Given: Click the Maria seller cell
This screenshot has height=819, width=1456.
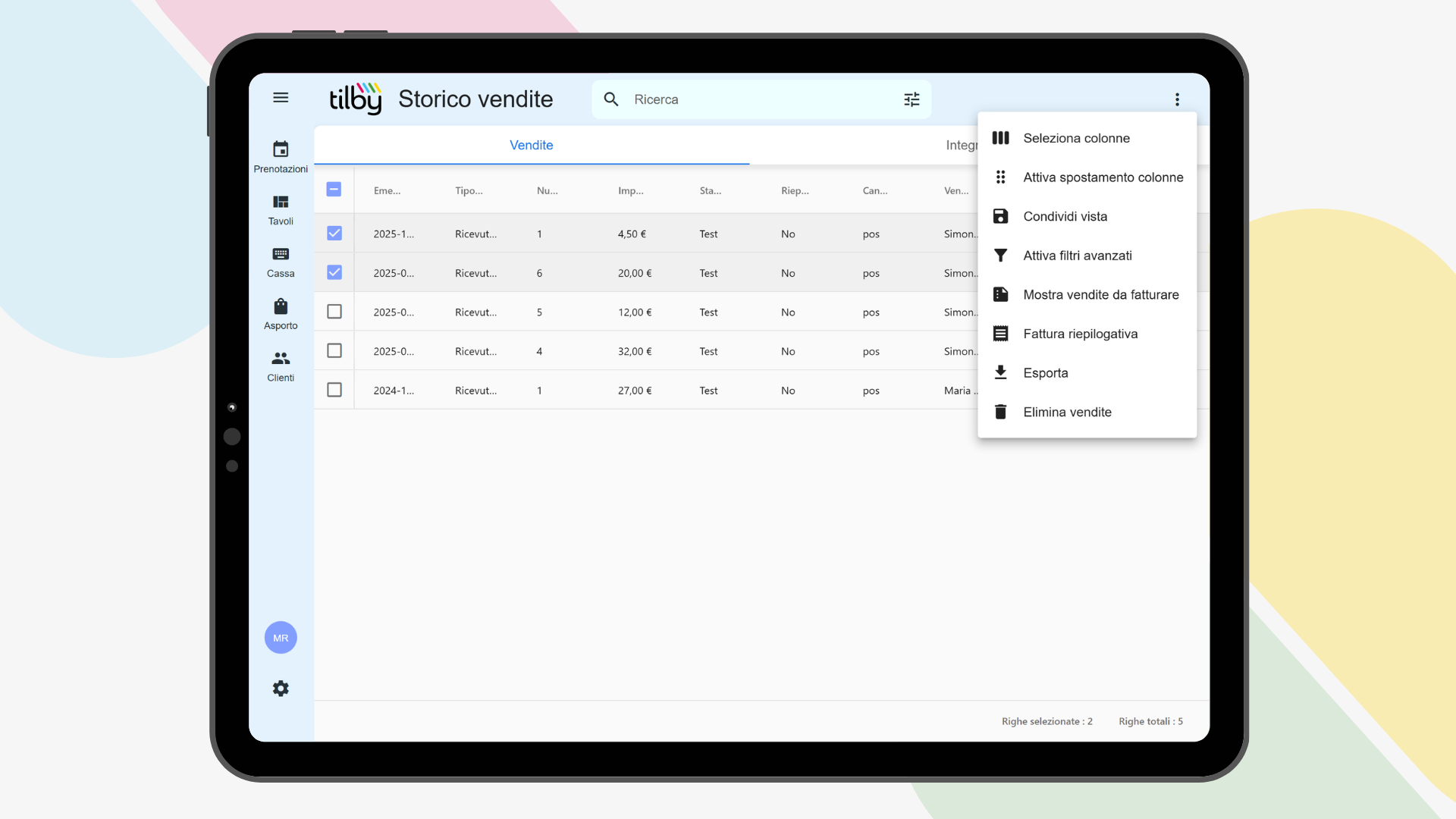Looking at the screenshot, I should coord(960,391).
